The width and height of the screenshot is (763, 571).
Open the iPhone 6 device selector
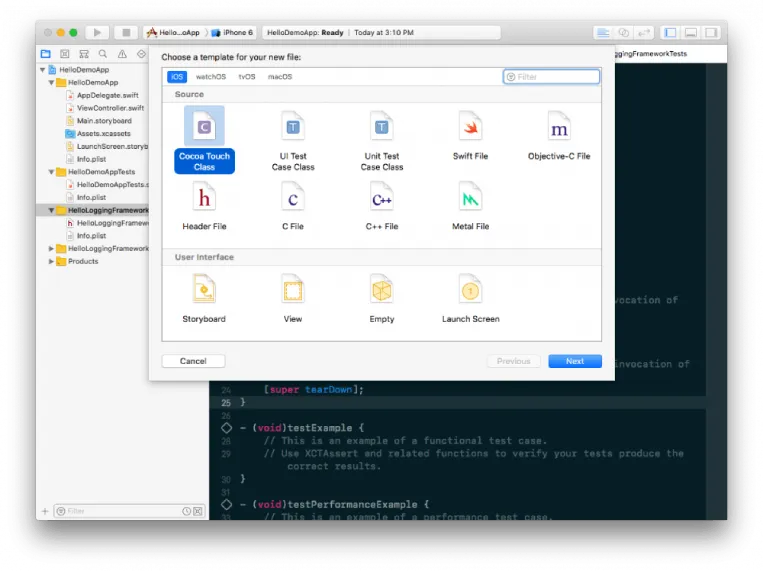(x=233, y=33)
